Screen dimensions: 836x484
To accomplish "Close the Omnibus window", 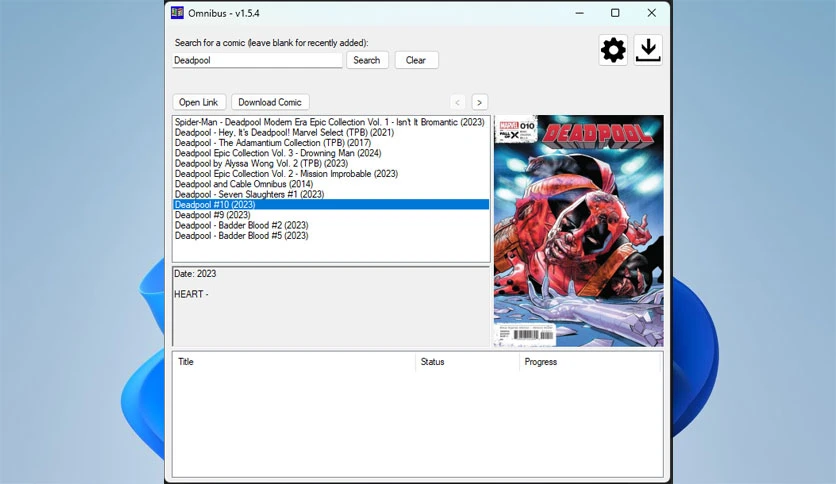I will (652, 13).
